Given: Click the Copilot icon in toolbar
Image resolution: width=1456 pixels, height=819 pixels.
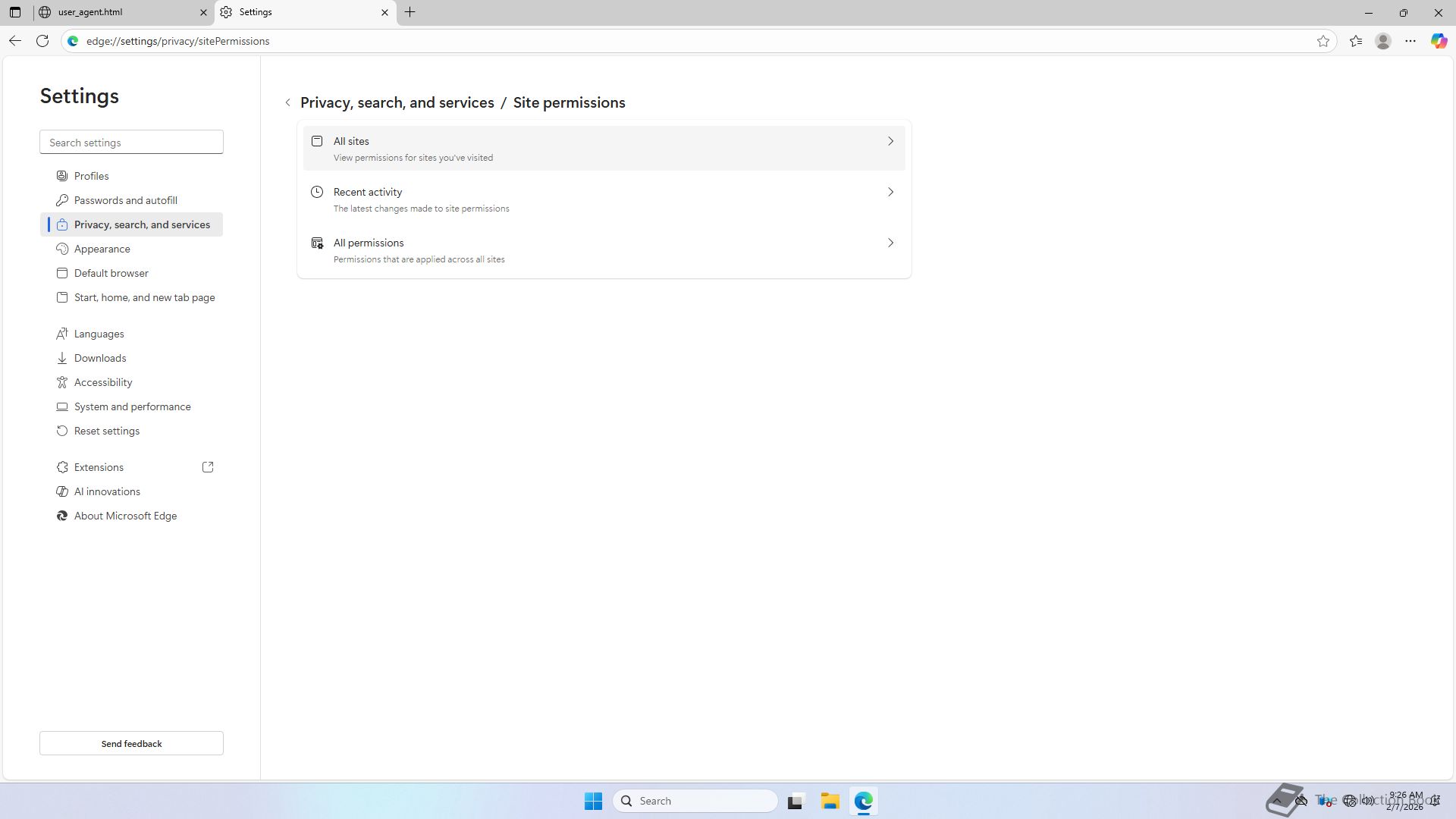Looking at the screenshot, I should click(x=1439, y=41).
